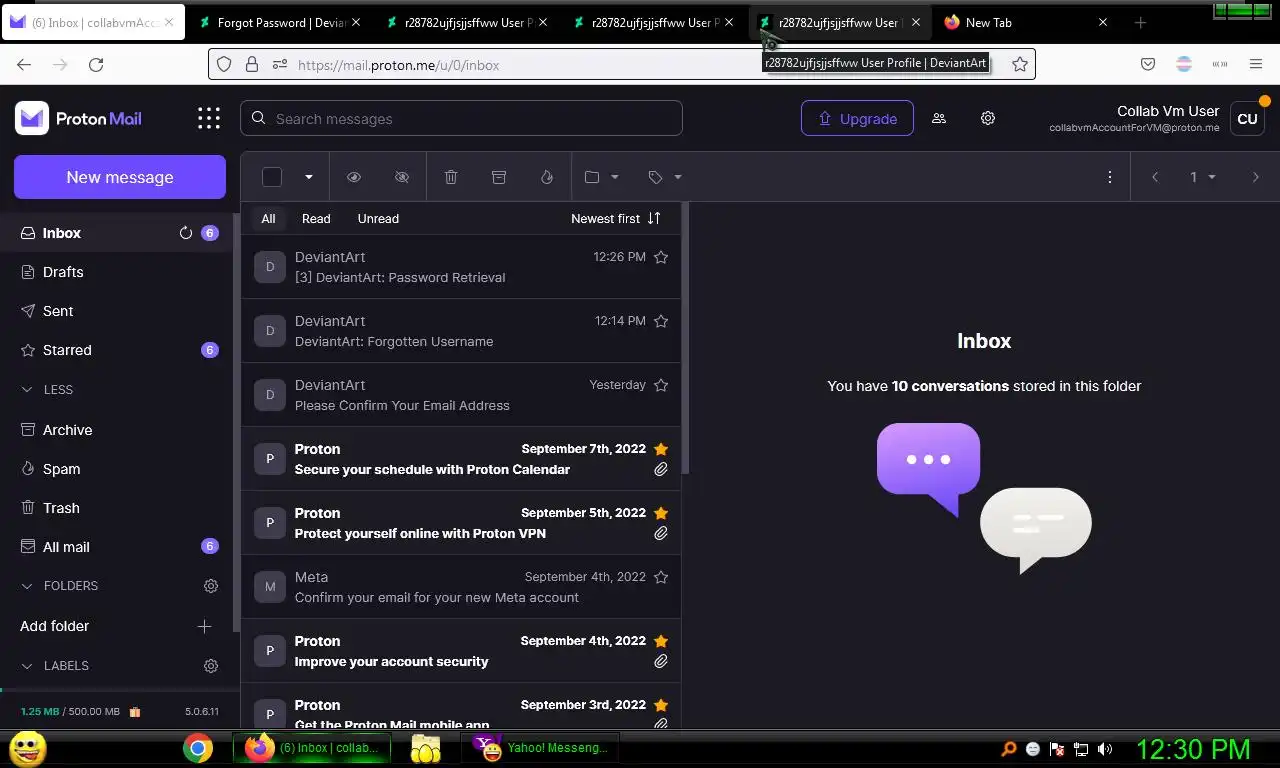Mark selected as unread (crossed eye icon)

click(x=402, y=177)
